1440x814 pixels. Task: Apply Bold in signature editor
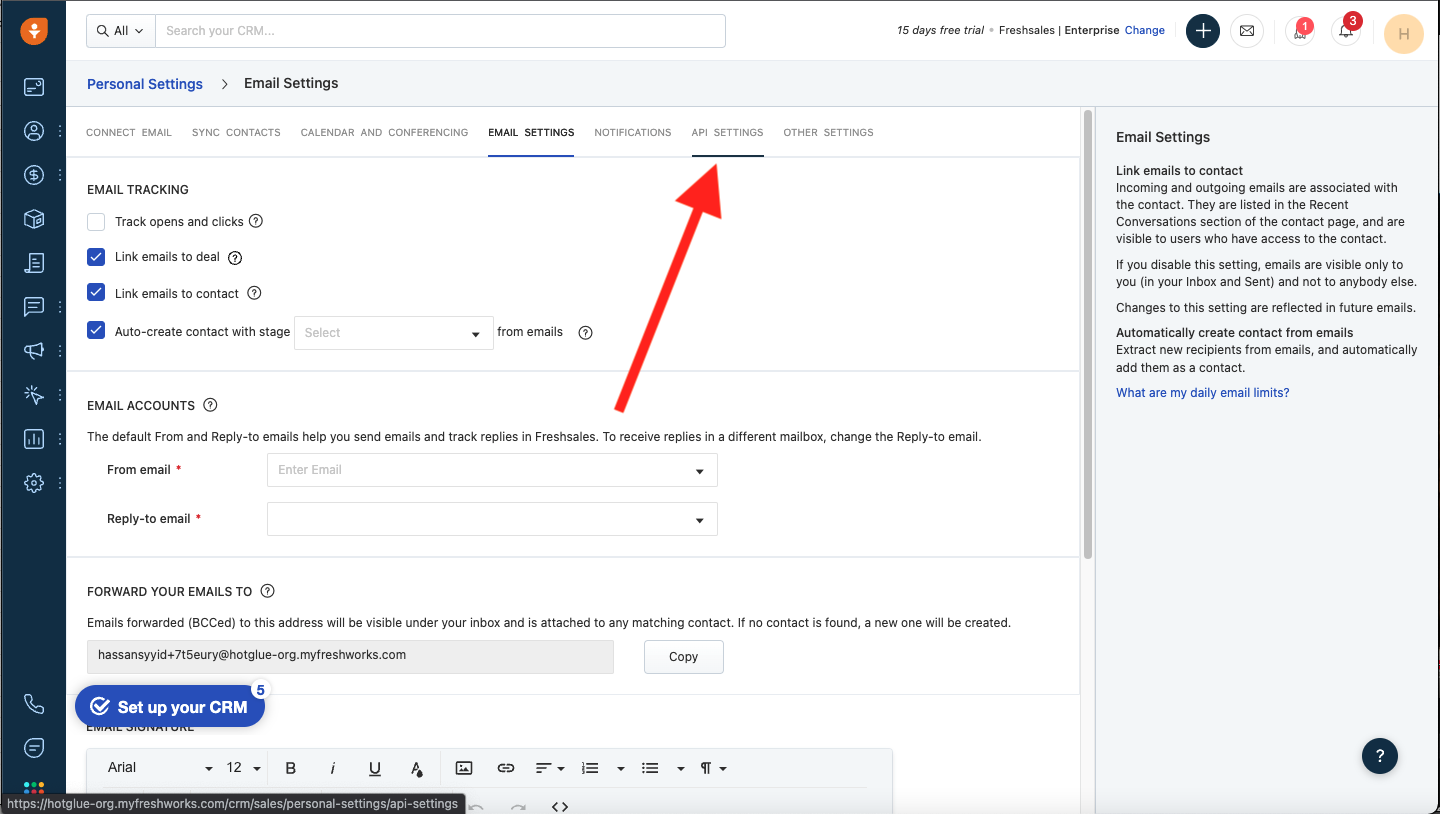pyautogui.click(x=291, y=768)
